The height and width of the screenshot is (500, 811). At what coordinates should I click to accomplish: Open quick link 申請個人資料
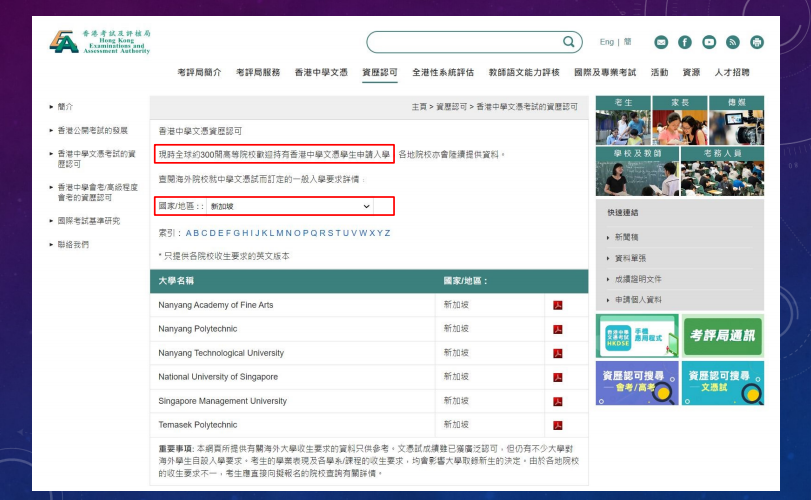click(638, 300)
